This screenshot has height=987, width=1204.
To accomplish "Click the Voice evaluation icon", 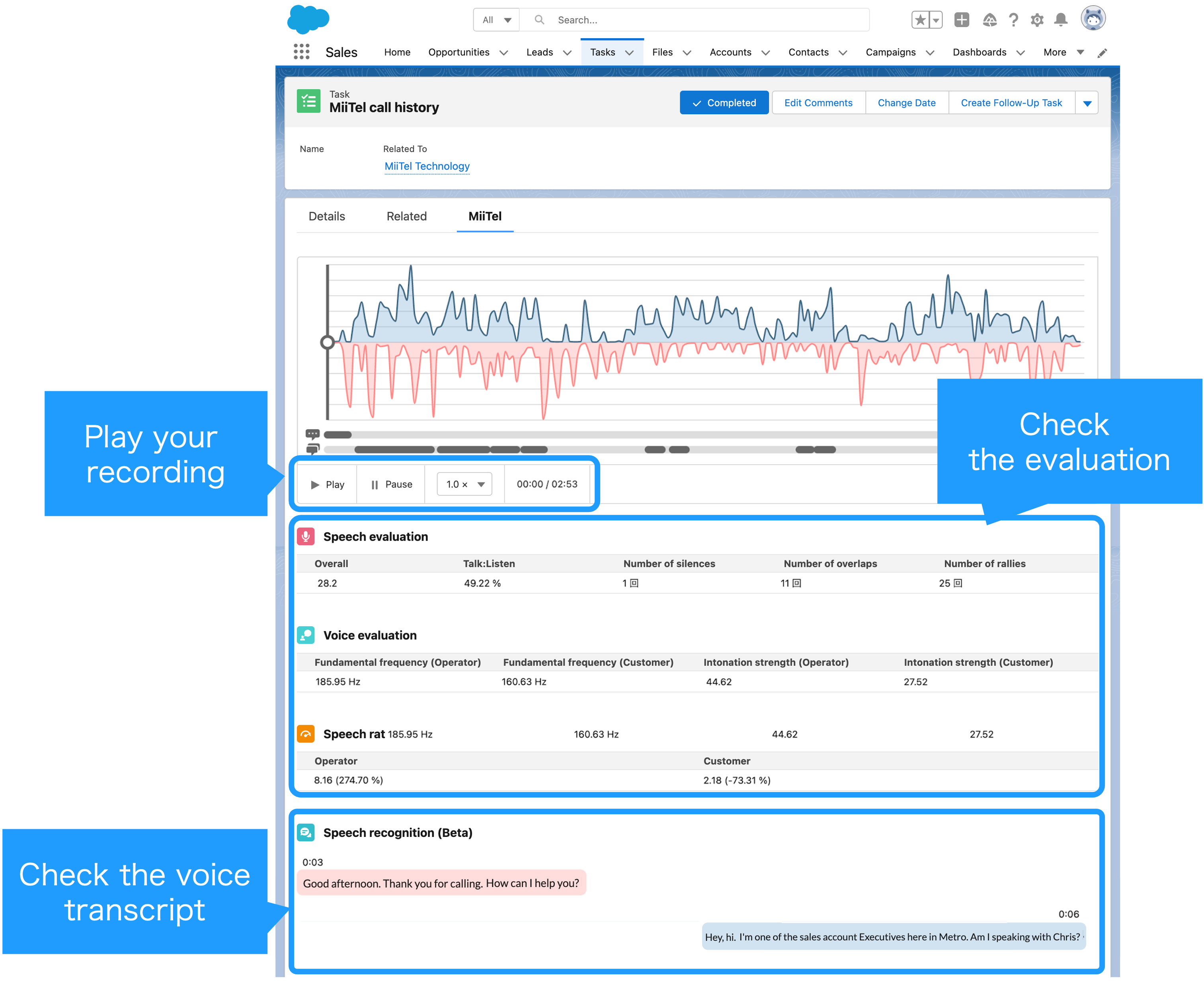I will [x=306, y=635].
